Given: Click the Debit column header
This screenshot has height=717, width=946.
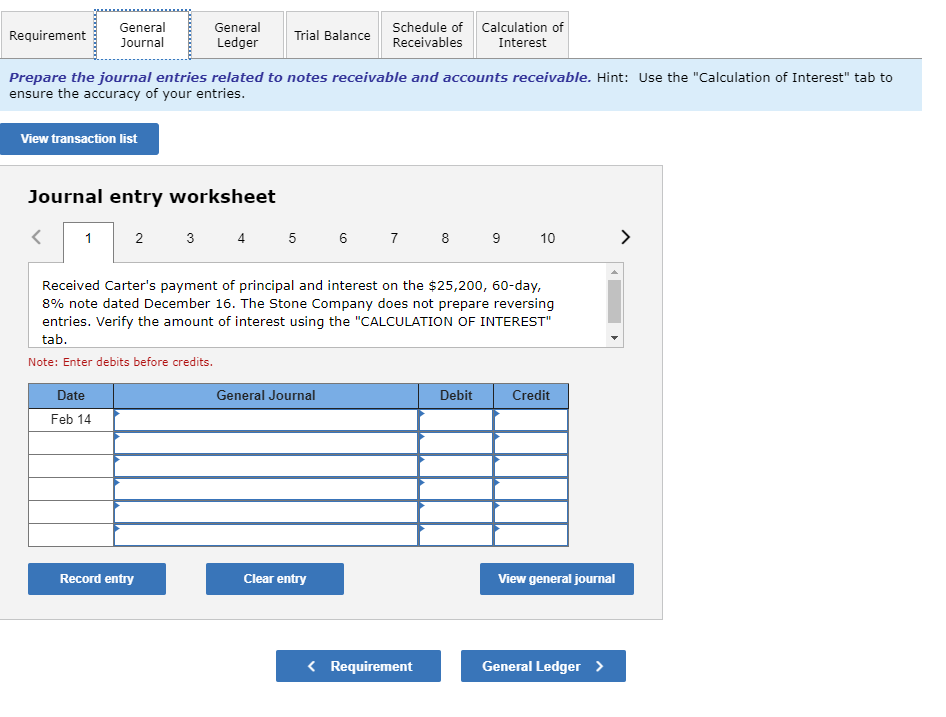Looking at the screenshot, I should [456, 395].
